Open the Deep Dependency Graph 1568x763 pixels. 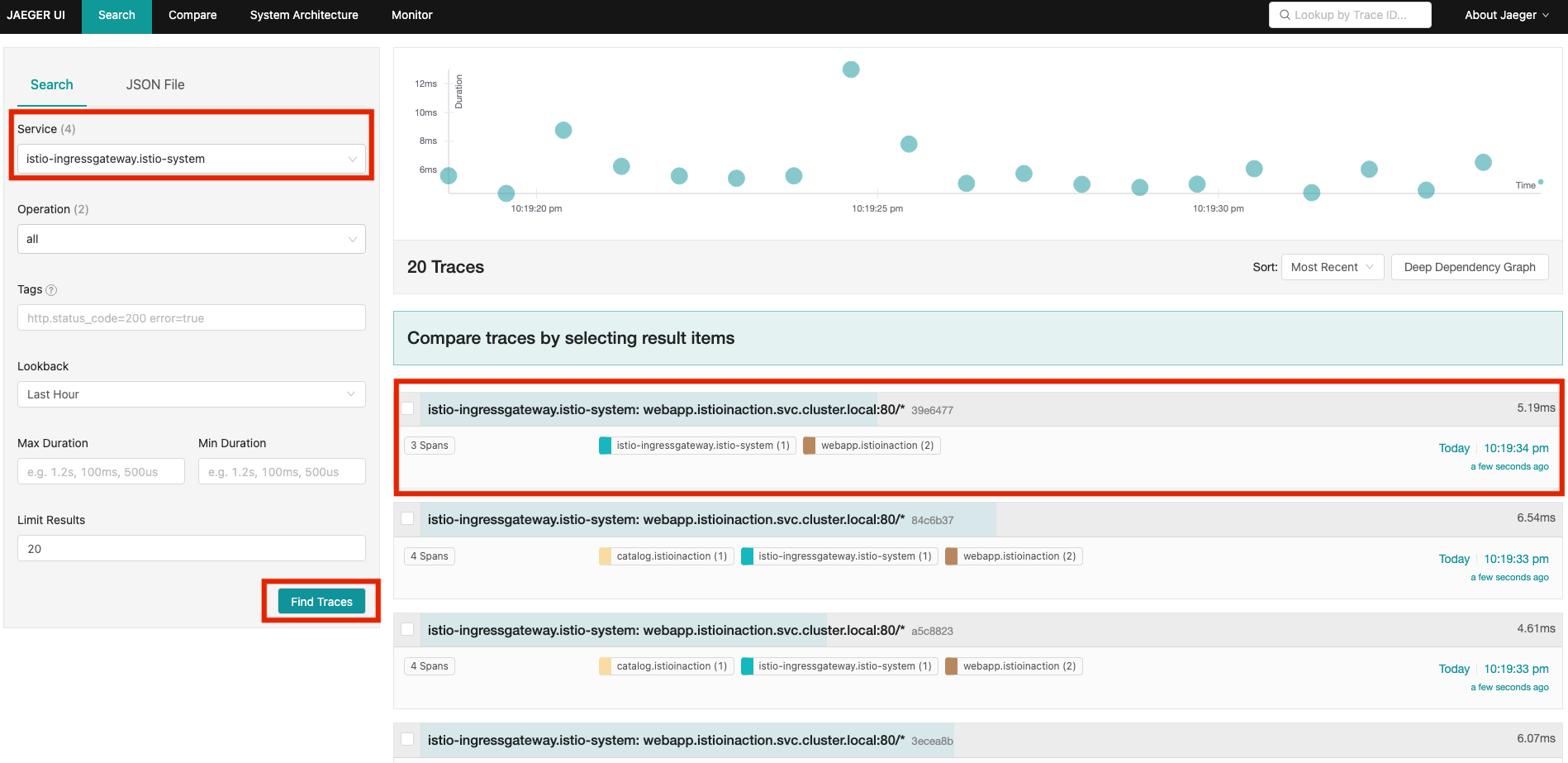1470,267
